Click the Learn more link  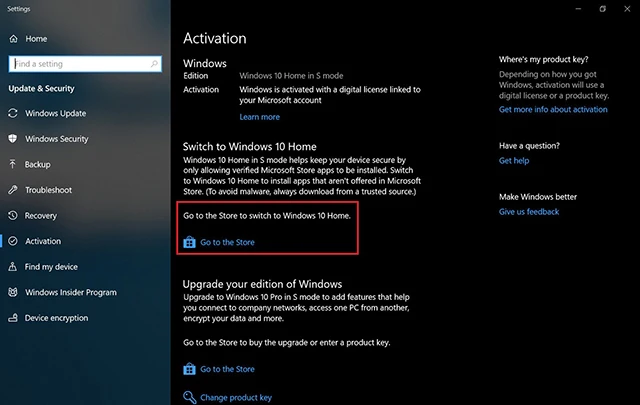point(260,117)
